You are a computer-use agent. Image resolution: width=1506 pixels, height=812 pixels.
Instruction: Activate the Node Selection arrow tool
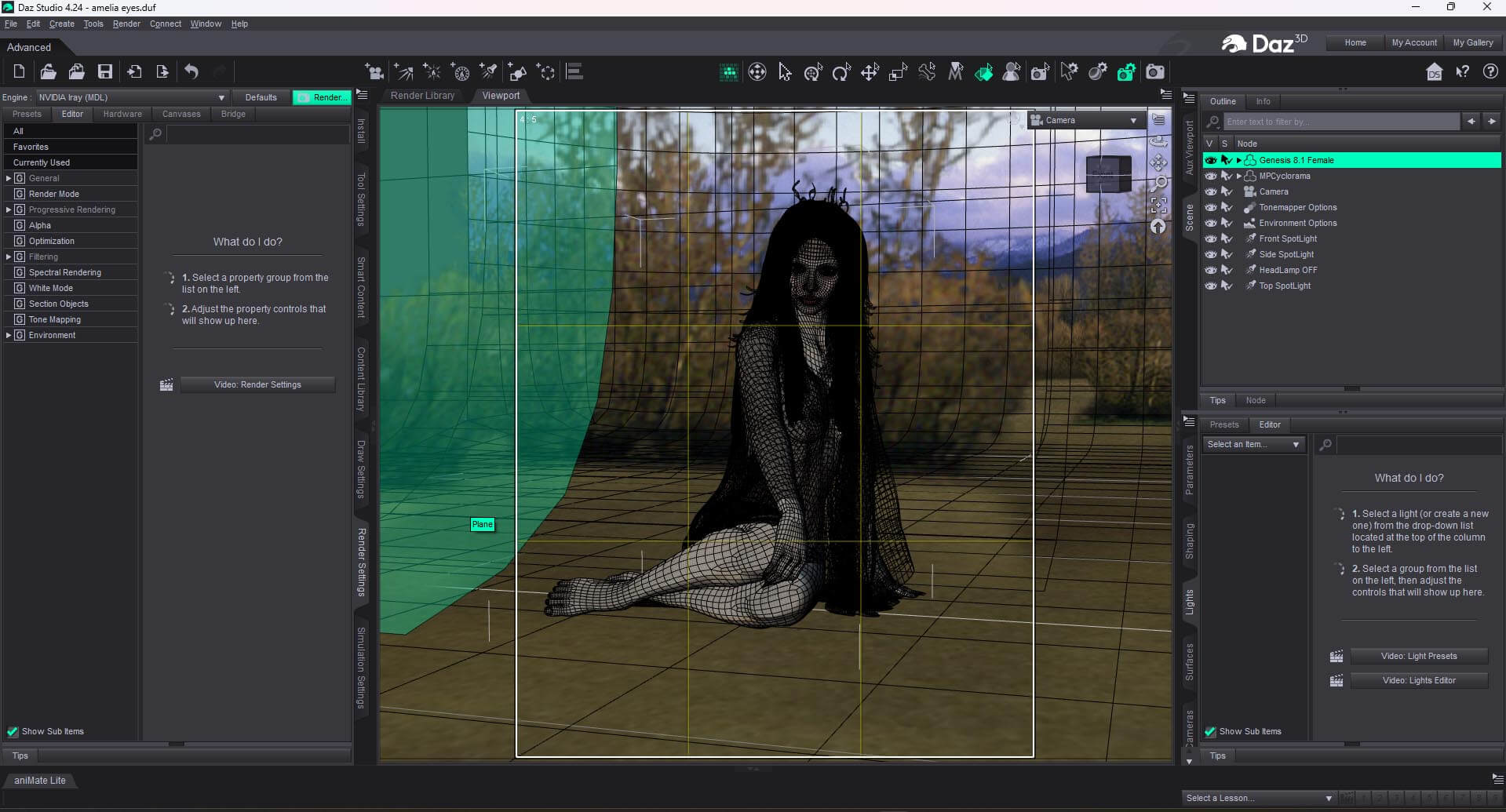[785, 72]
